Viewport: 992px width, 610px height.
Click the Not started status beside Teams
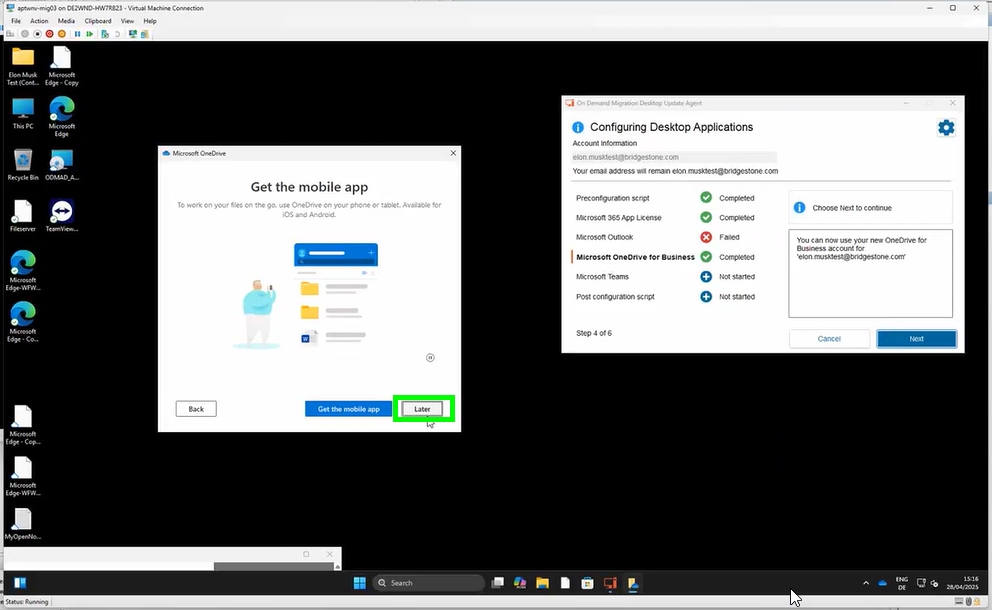pyautogui.click(x=736, y=277)
